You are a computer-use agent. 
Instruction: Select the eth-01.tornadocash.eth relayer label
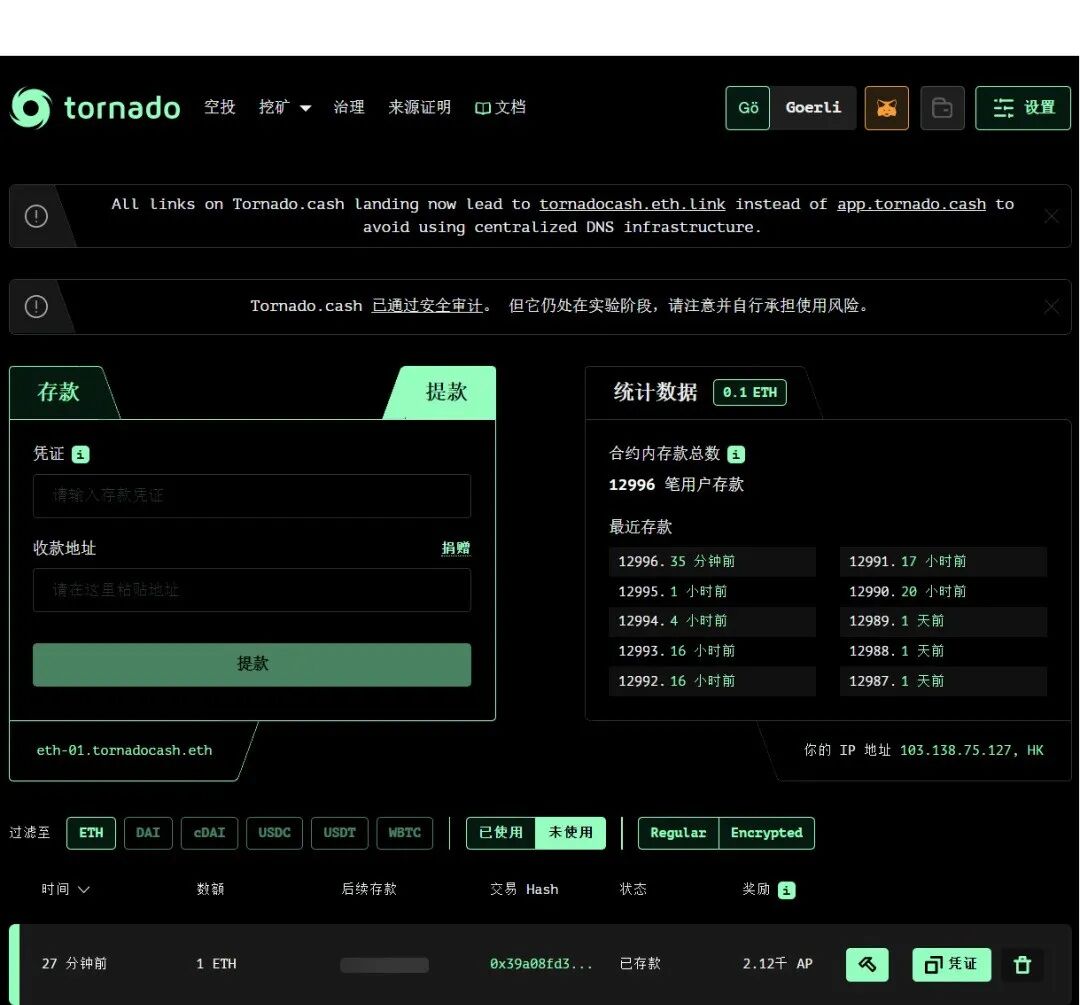click(x=125, y=751)
